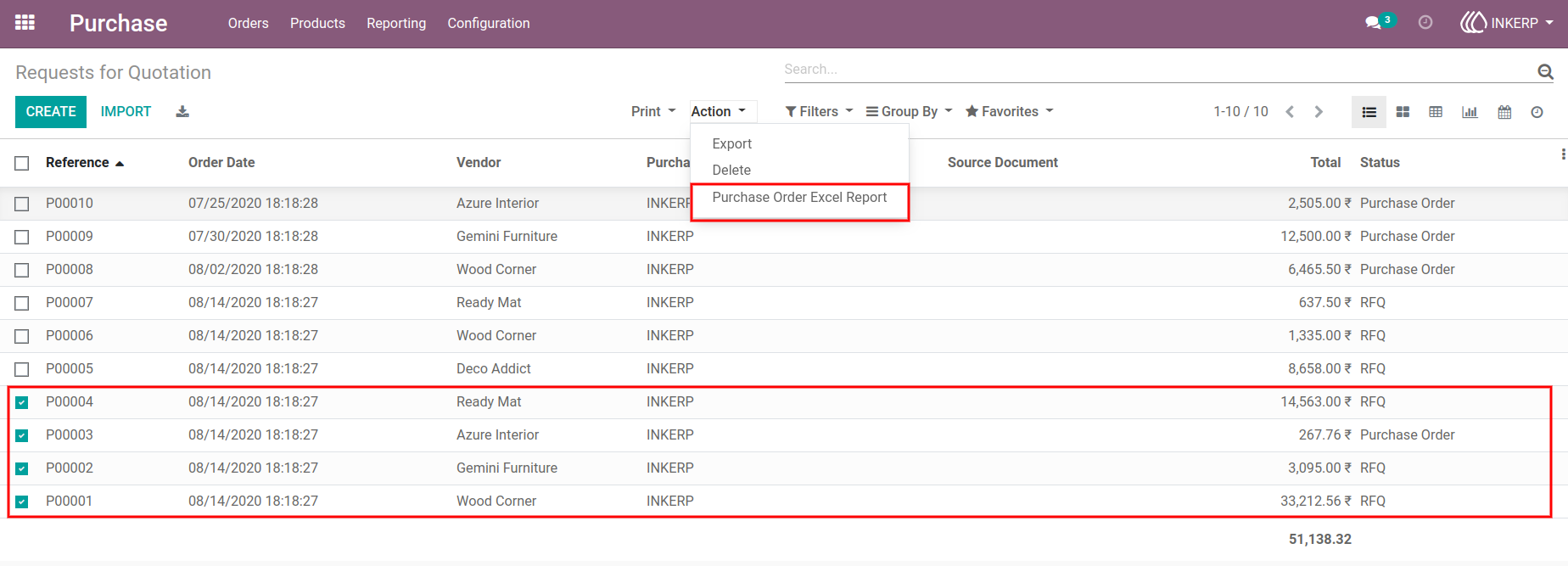Toggle the select-all header checkbox
Image resolution: width=1568 pixels, height=566 pixels.
[x=22, y=163]
